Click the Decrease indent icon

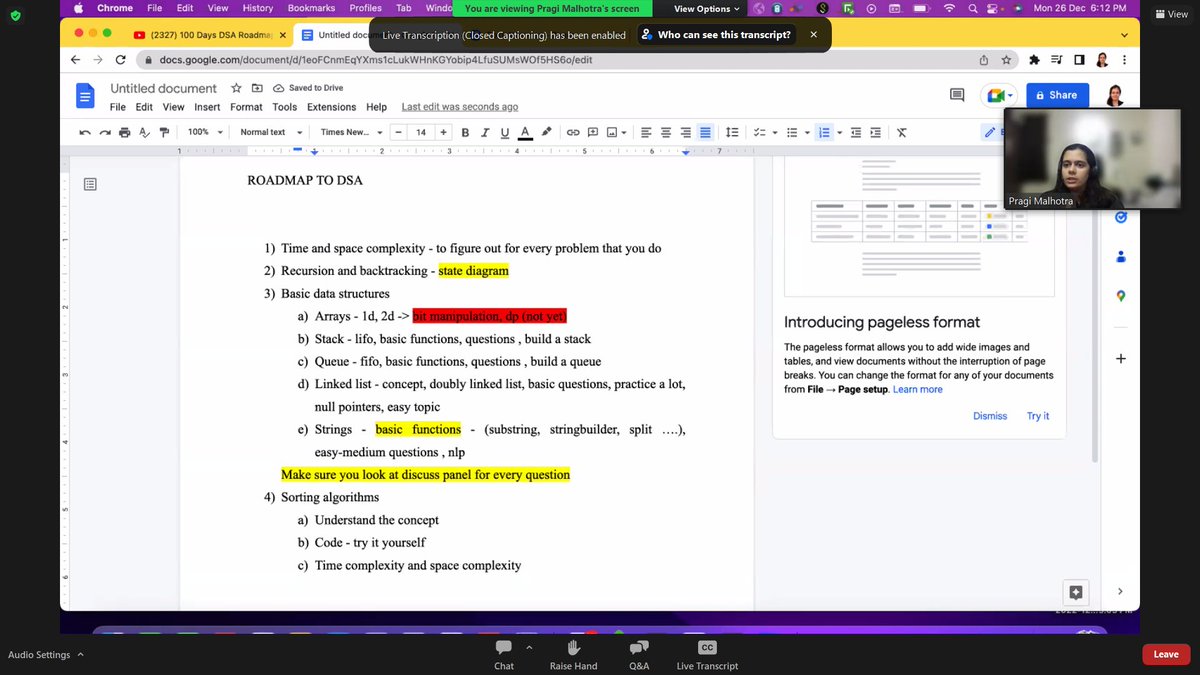856,132
